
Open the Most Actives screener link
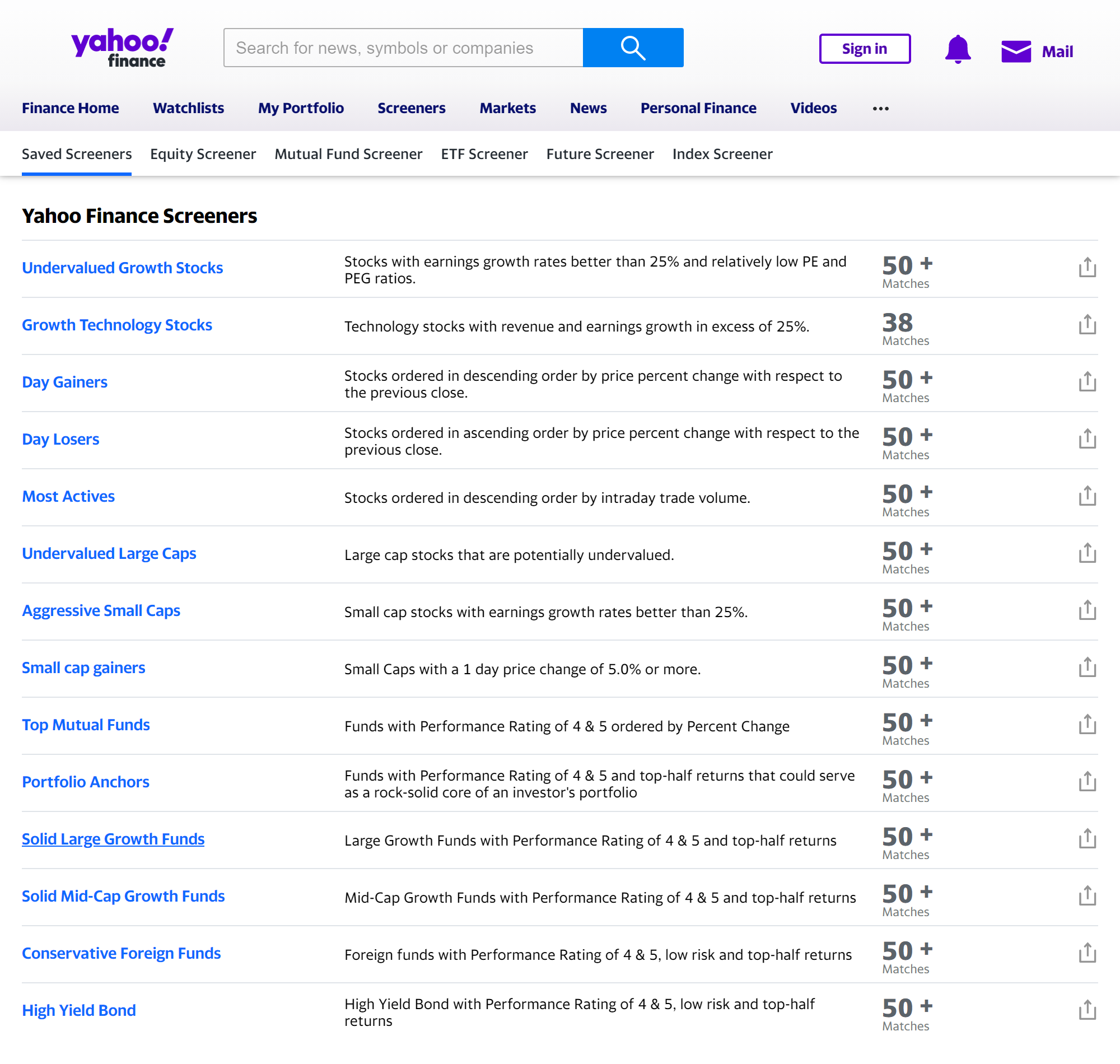click(x=68, y=496)
